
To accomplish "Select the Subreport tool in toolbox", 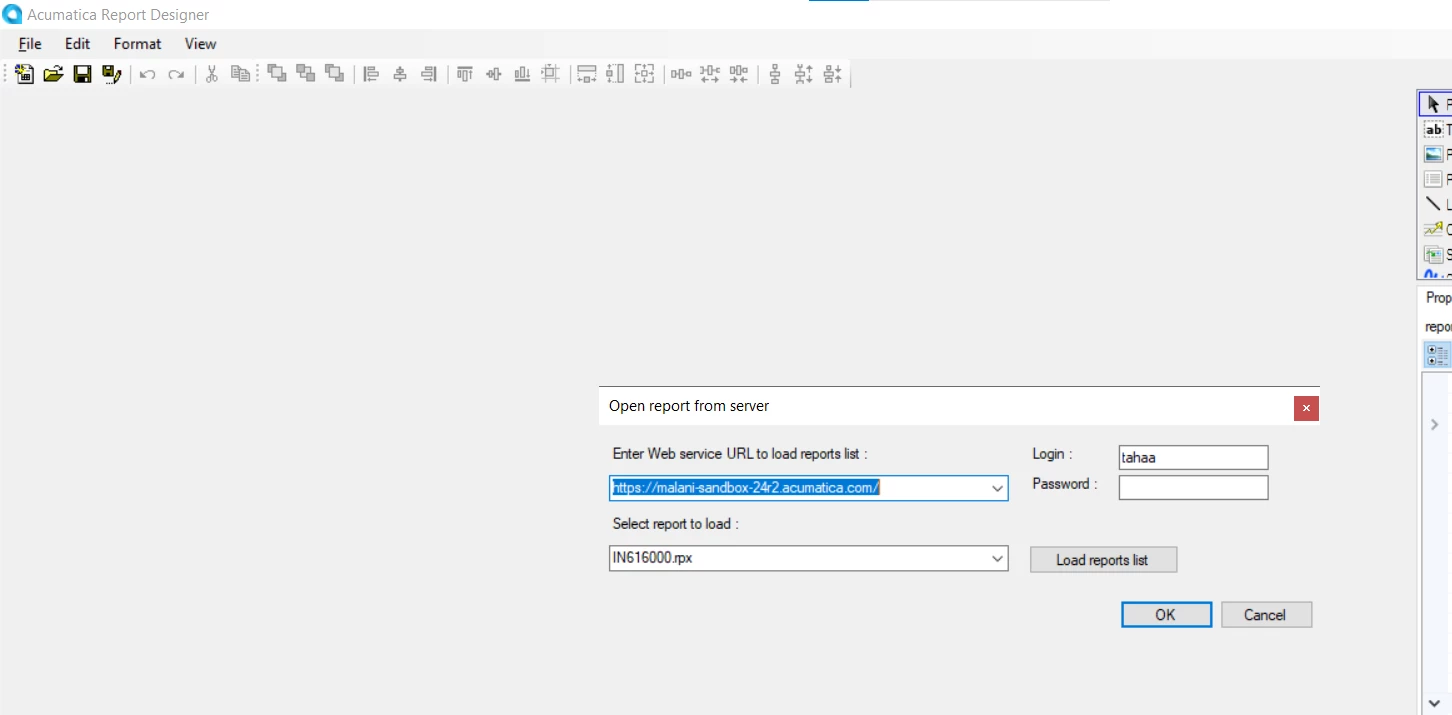I will click(x=1436, y=254).
